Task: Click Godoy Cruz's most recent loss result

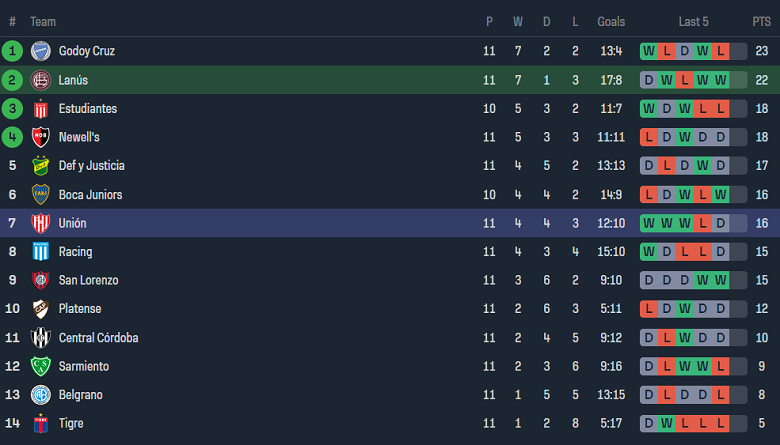Action: point(721,51)
